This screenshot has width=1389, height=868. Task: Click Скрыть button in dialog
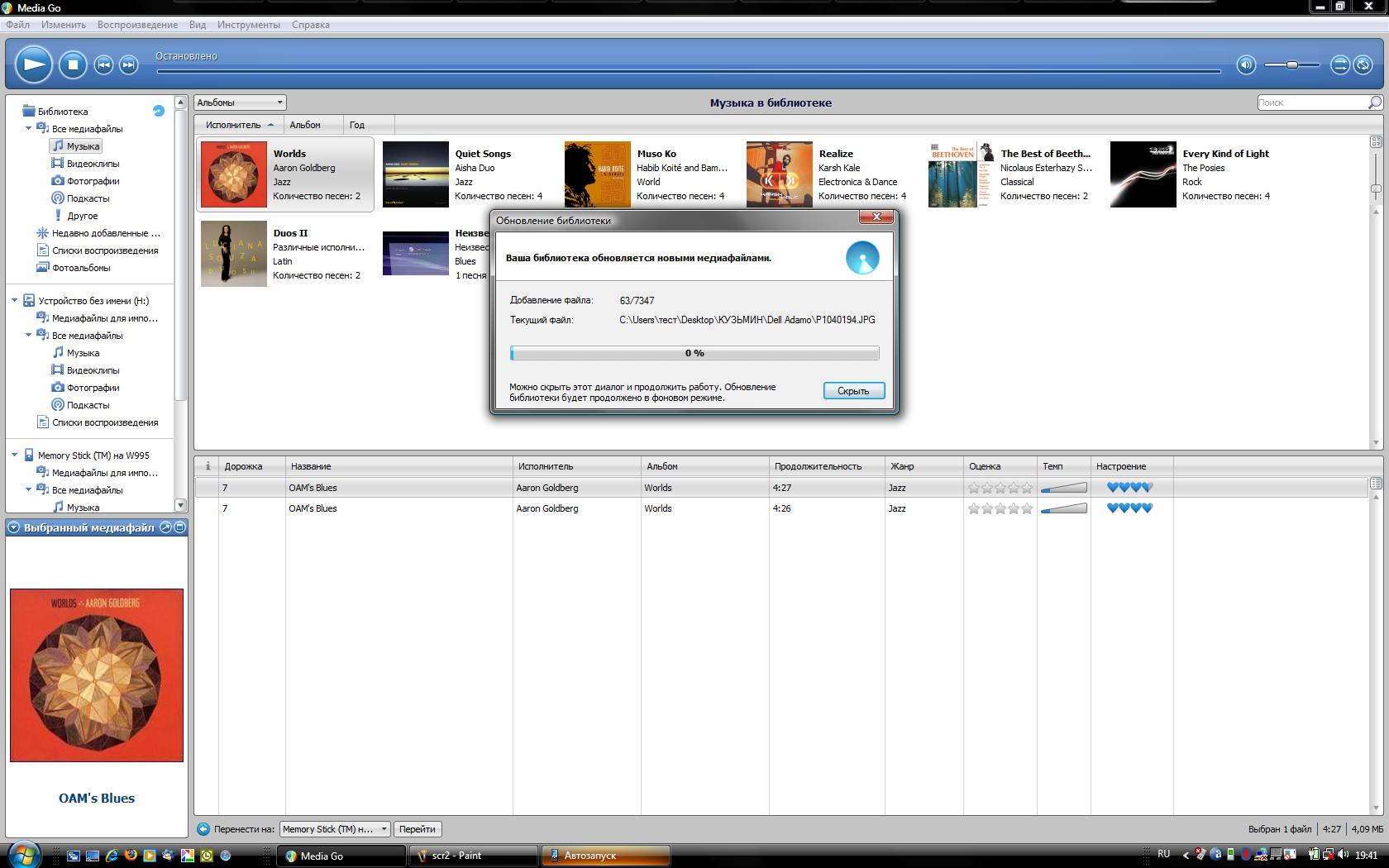coord(854,391)
